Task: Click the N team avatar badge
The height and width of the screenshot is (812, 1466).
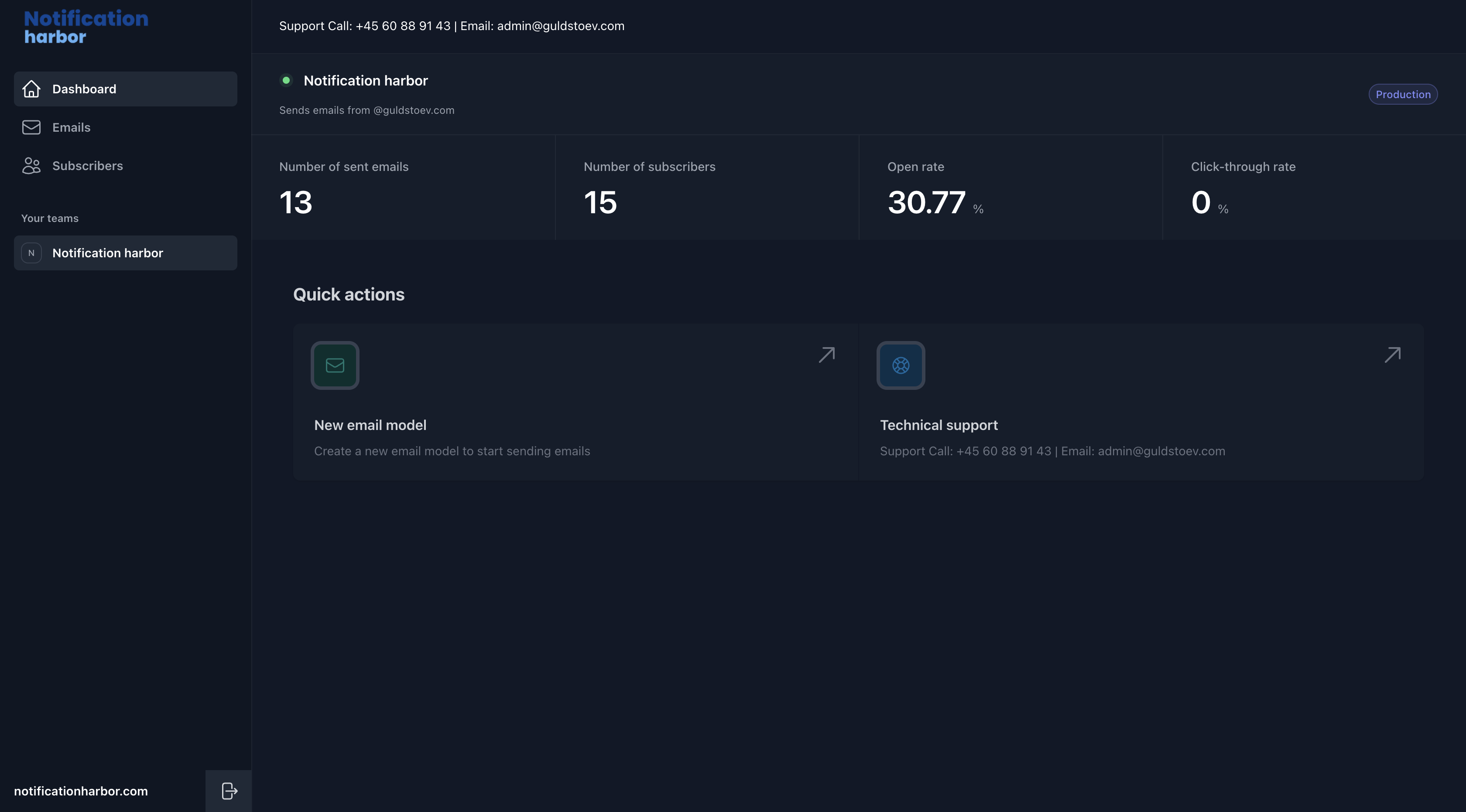Action: (x=31, y=253)
